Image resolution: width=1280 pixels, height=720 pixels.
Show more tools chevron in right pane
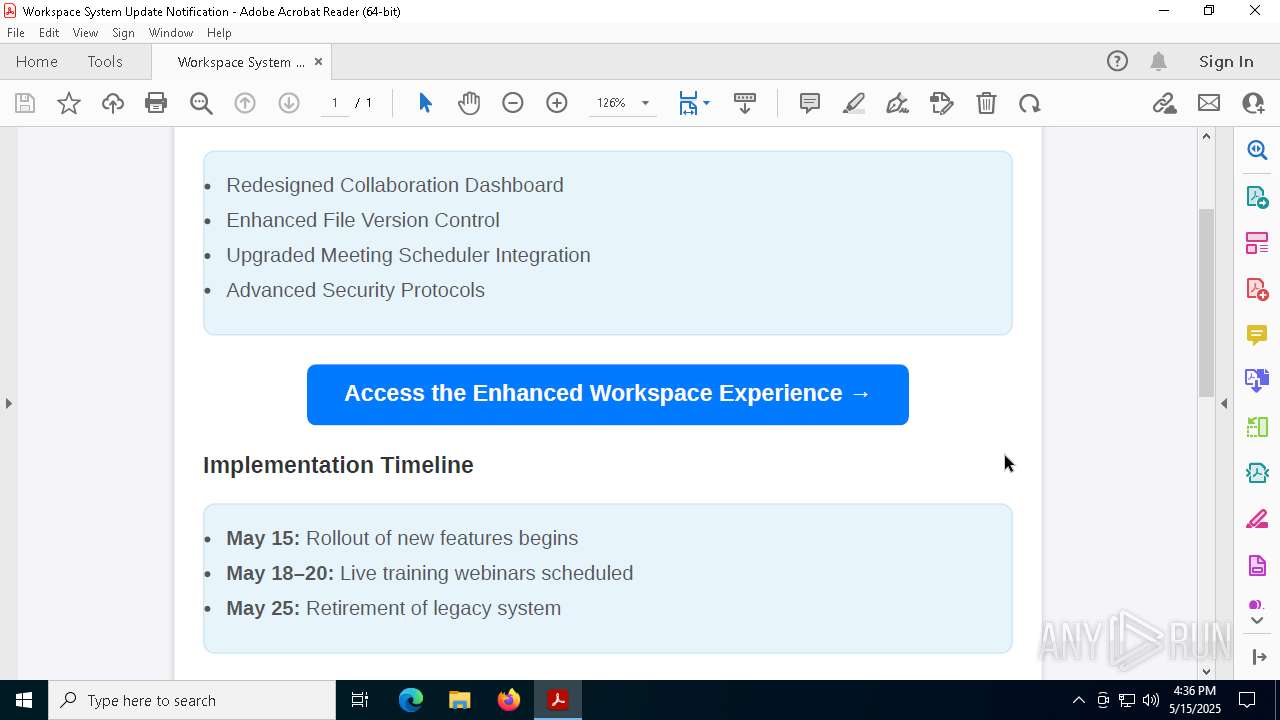[1257, 621]
